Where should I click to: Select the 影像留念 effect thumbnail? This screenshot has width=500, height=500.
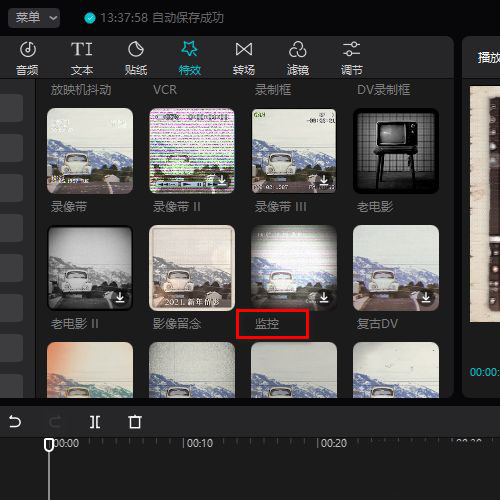(x=192, y=268)
